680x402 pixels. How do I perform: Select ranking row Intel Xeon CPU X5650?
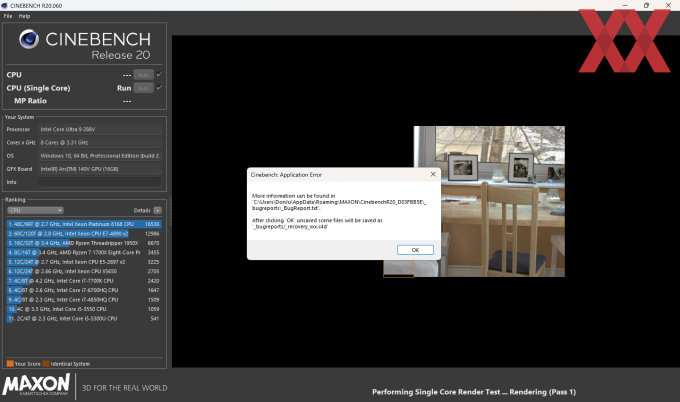click(x=84, y=271)
